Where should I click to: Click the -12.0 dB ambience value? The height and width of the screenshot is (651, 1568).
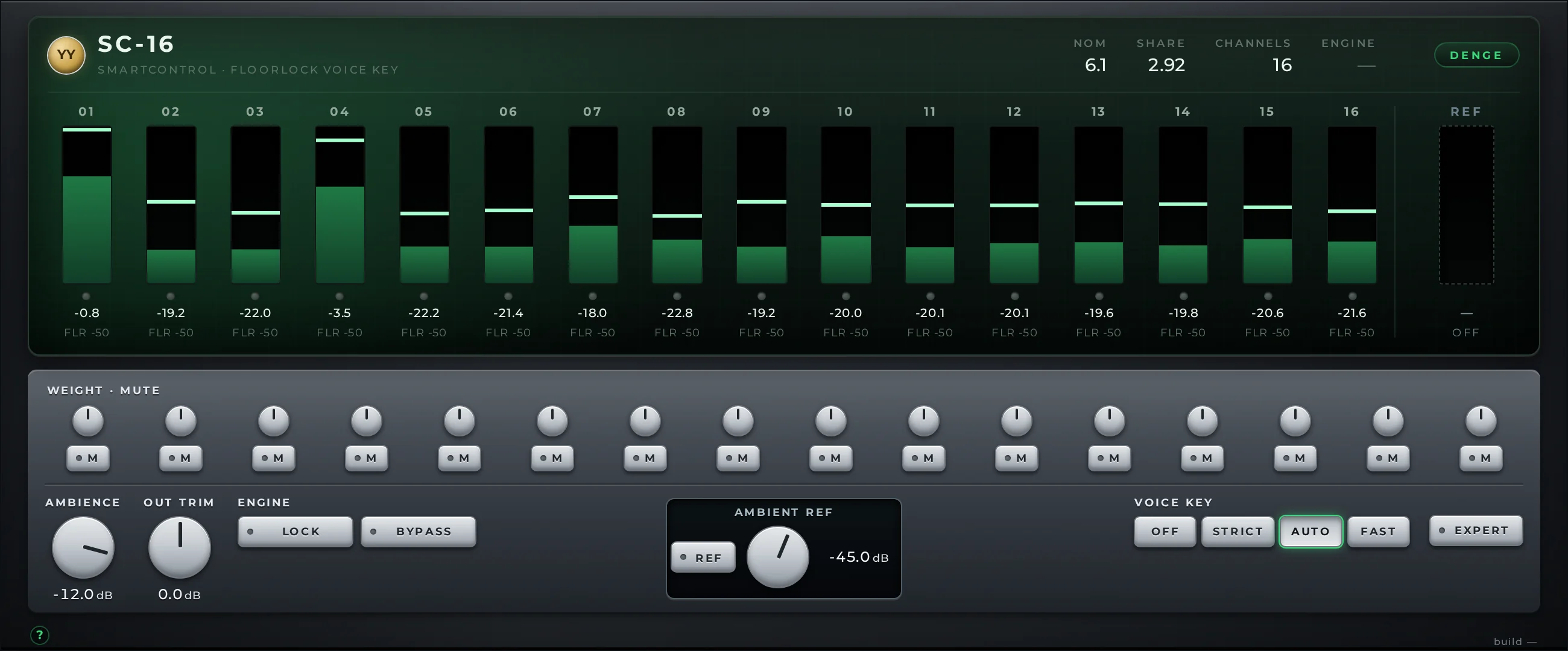click(x=83, y=594)
